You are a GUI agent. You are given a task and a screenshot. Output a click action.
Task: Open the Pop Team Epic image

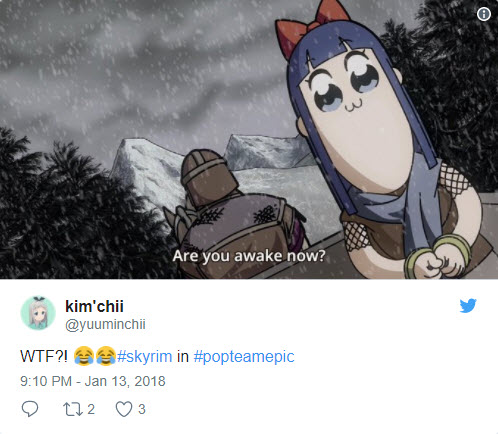point(249,139)
